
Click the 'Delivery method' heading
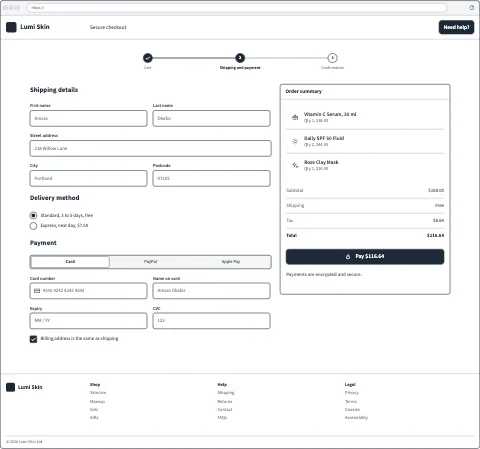[x=55, y=198]
